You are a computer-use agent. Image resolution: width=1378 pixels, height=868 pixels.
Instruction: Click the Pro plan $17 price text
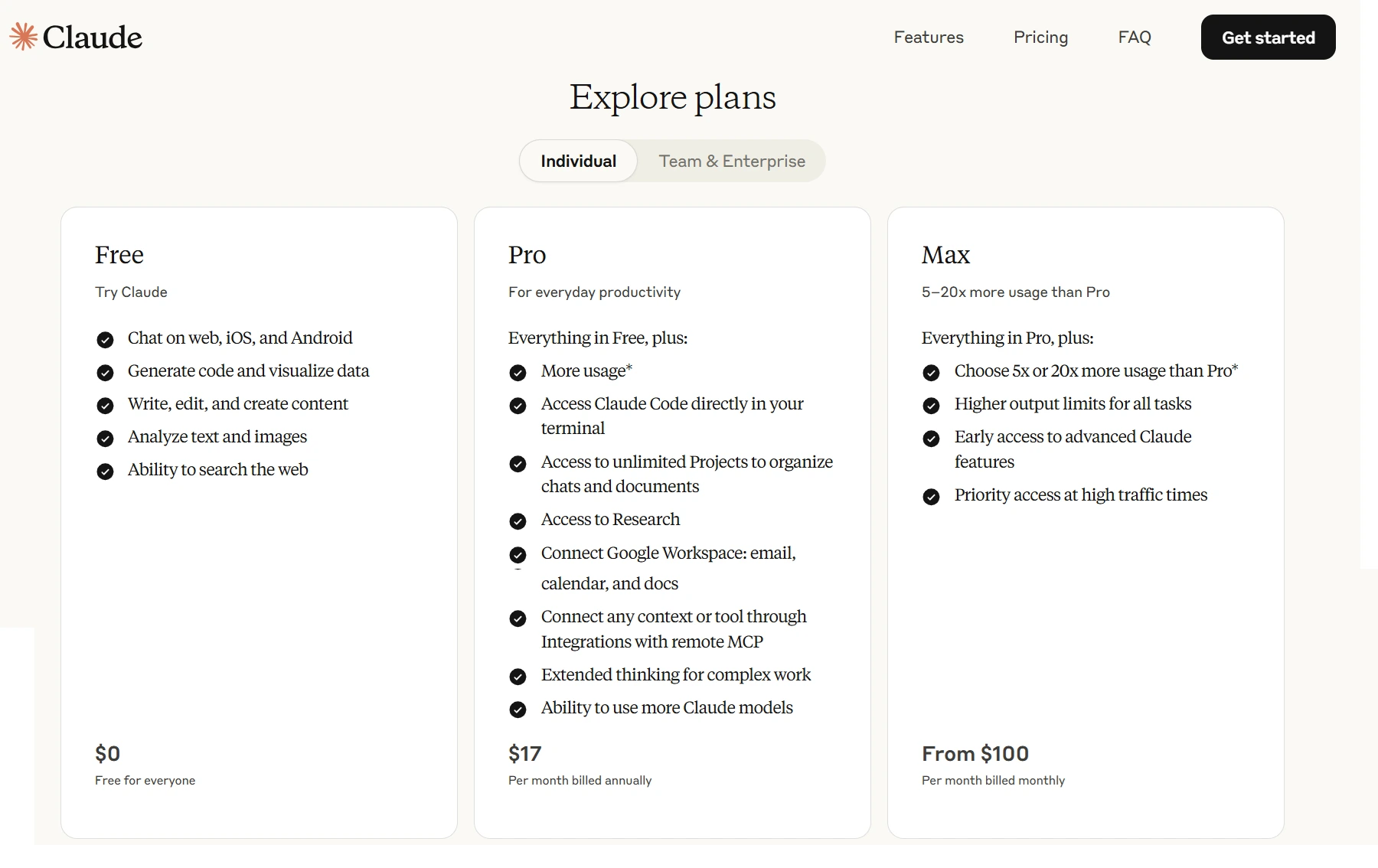[x=524, y=754]
